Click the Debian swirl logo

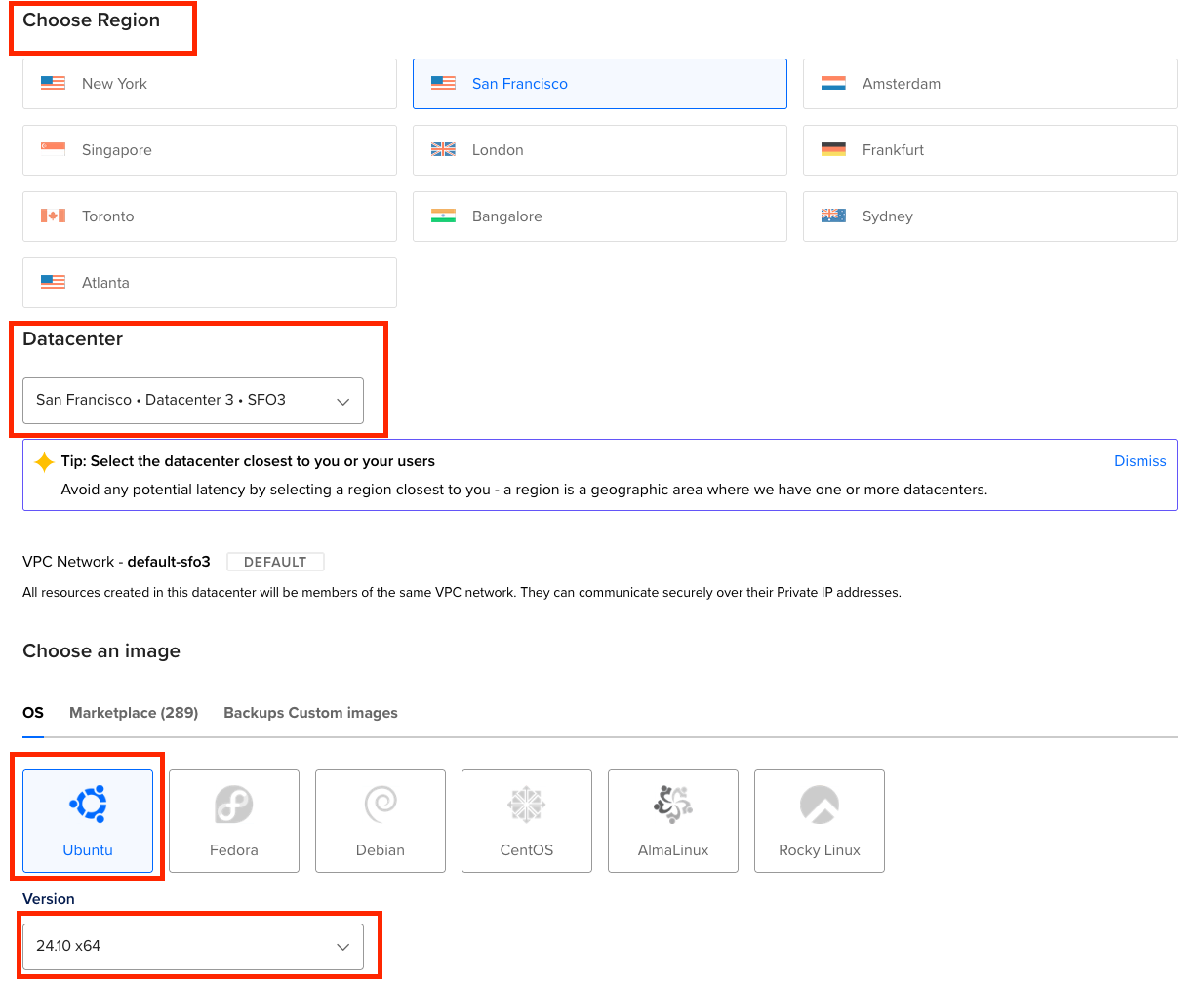(381, 805)
